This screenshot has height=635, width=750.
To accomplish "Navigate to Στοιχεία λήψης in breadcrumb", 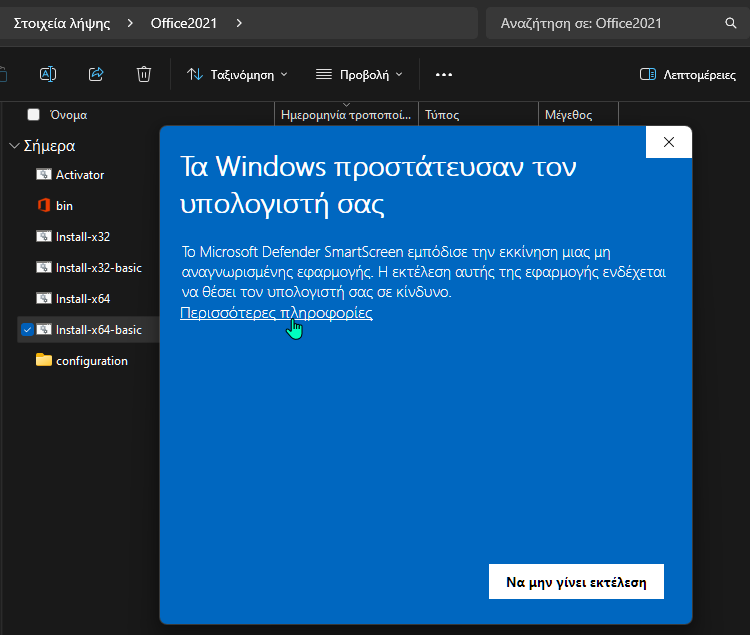I will click(62, 23).
